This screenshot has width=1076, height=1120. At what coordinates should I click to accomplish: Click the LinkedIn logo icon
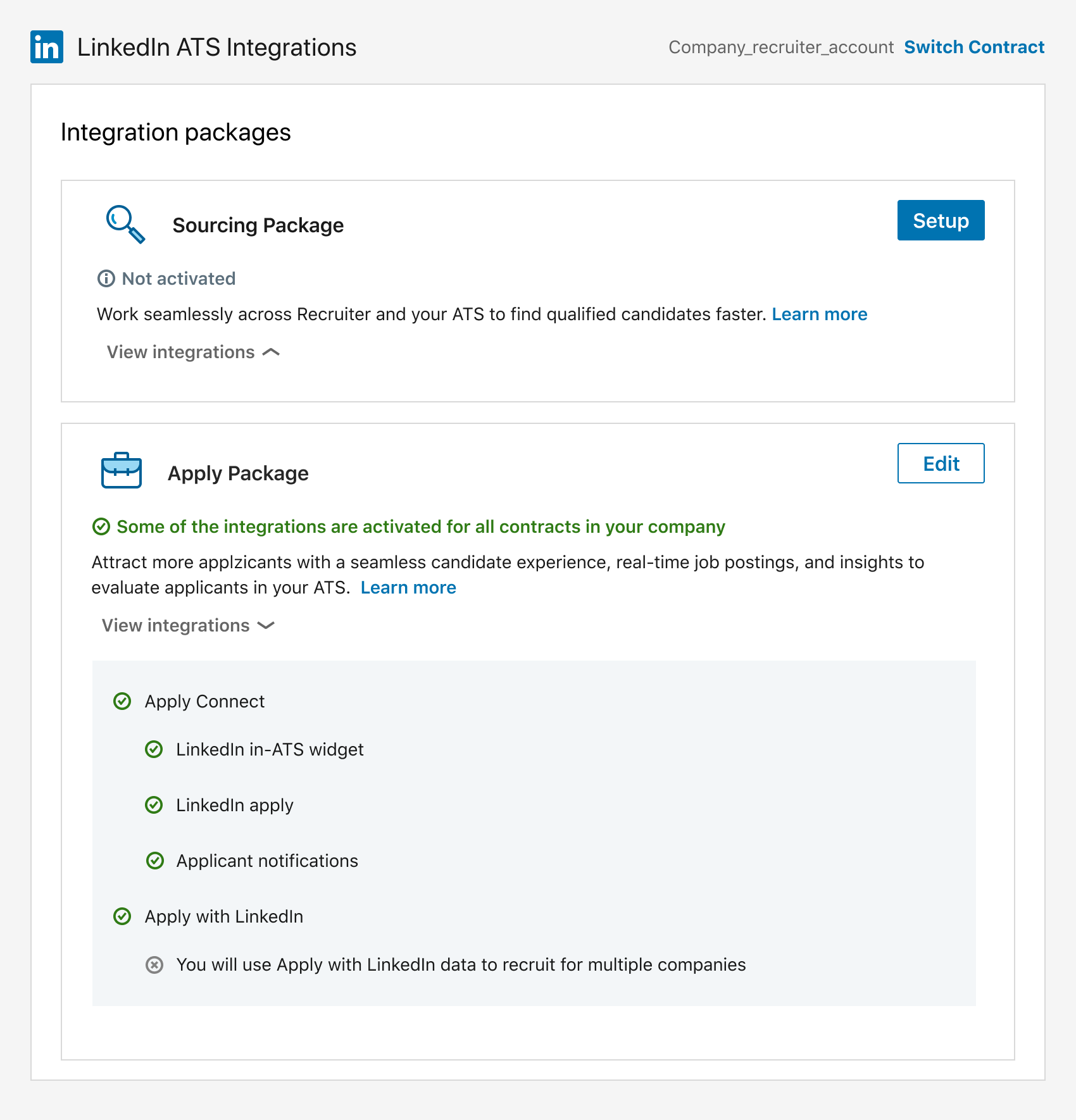(47, 47)
